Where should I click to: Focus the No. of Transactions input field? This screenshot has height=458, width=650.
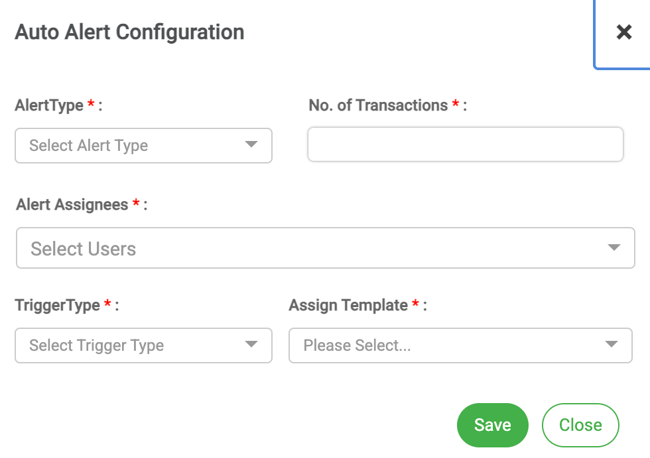pyautogui.click(x=466, y=144)
